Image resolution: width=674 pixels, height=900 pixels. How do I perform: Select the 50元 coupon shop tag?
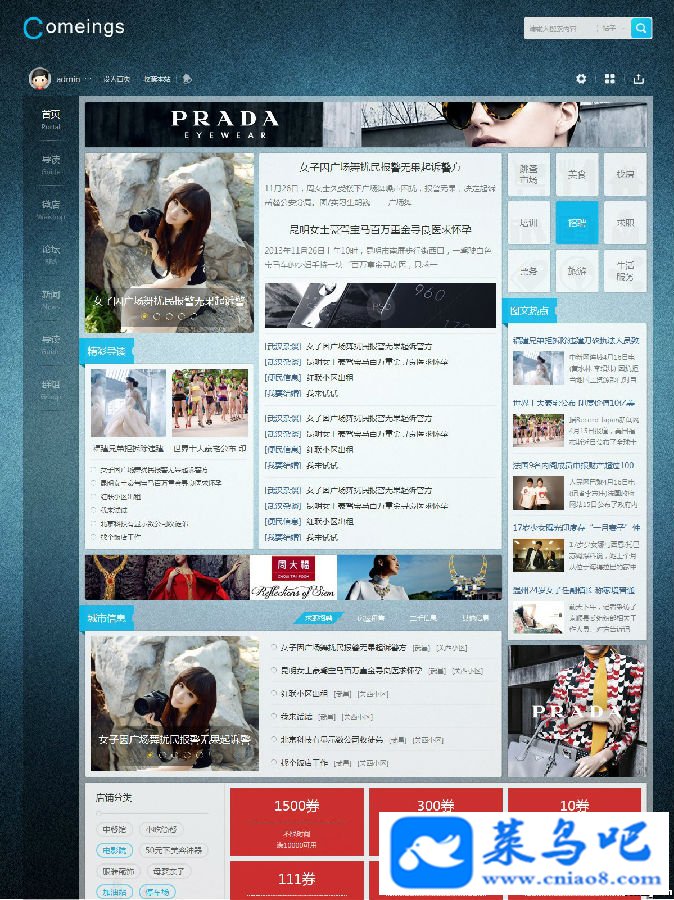pos(174,850)
